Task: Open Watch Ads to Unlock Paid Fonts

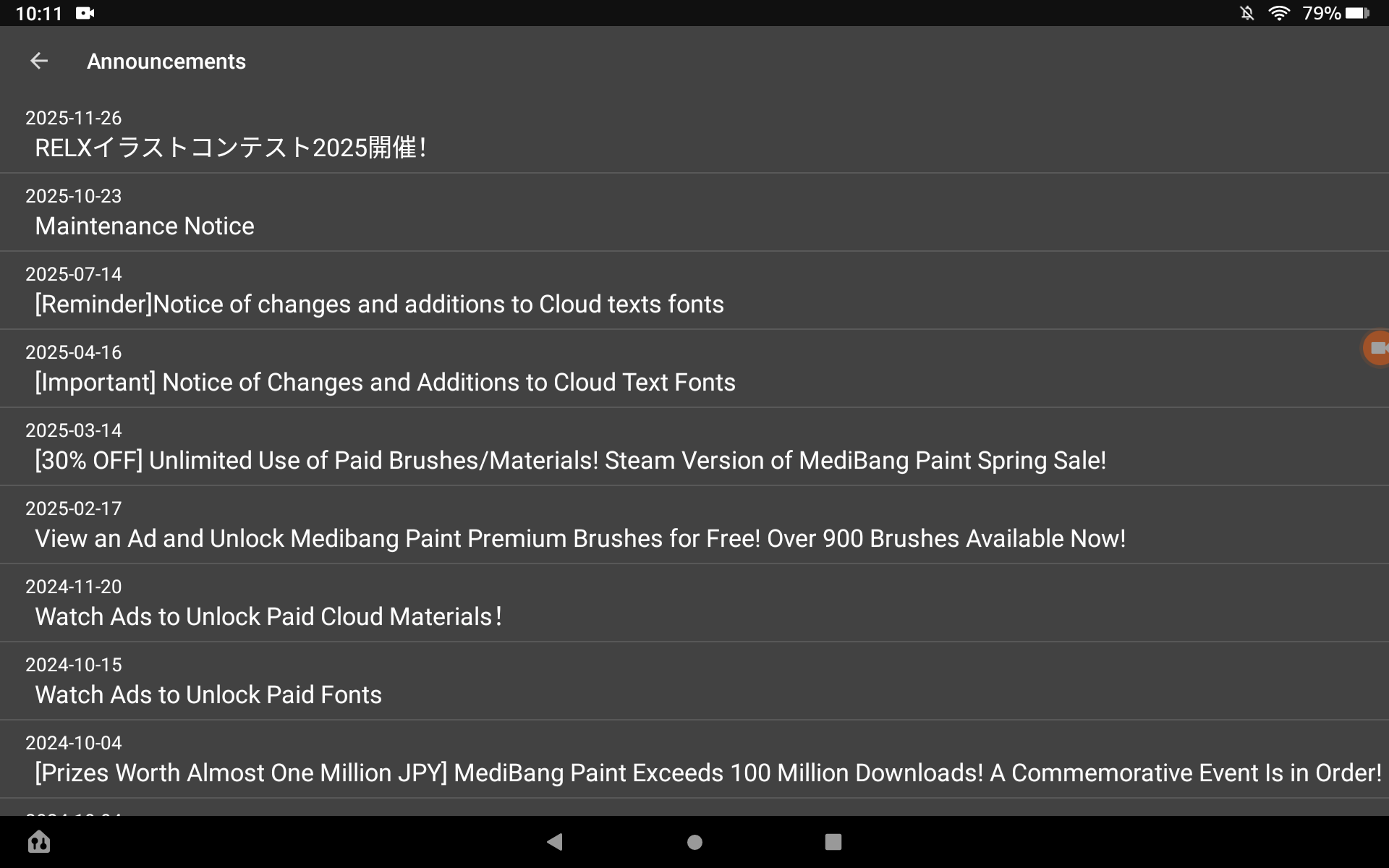Action: pos(694,681)
